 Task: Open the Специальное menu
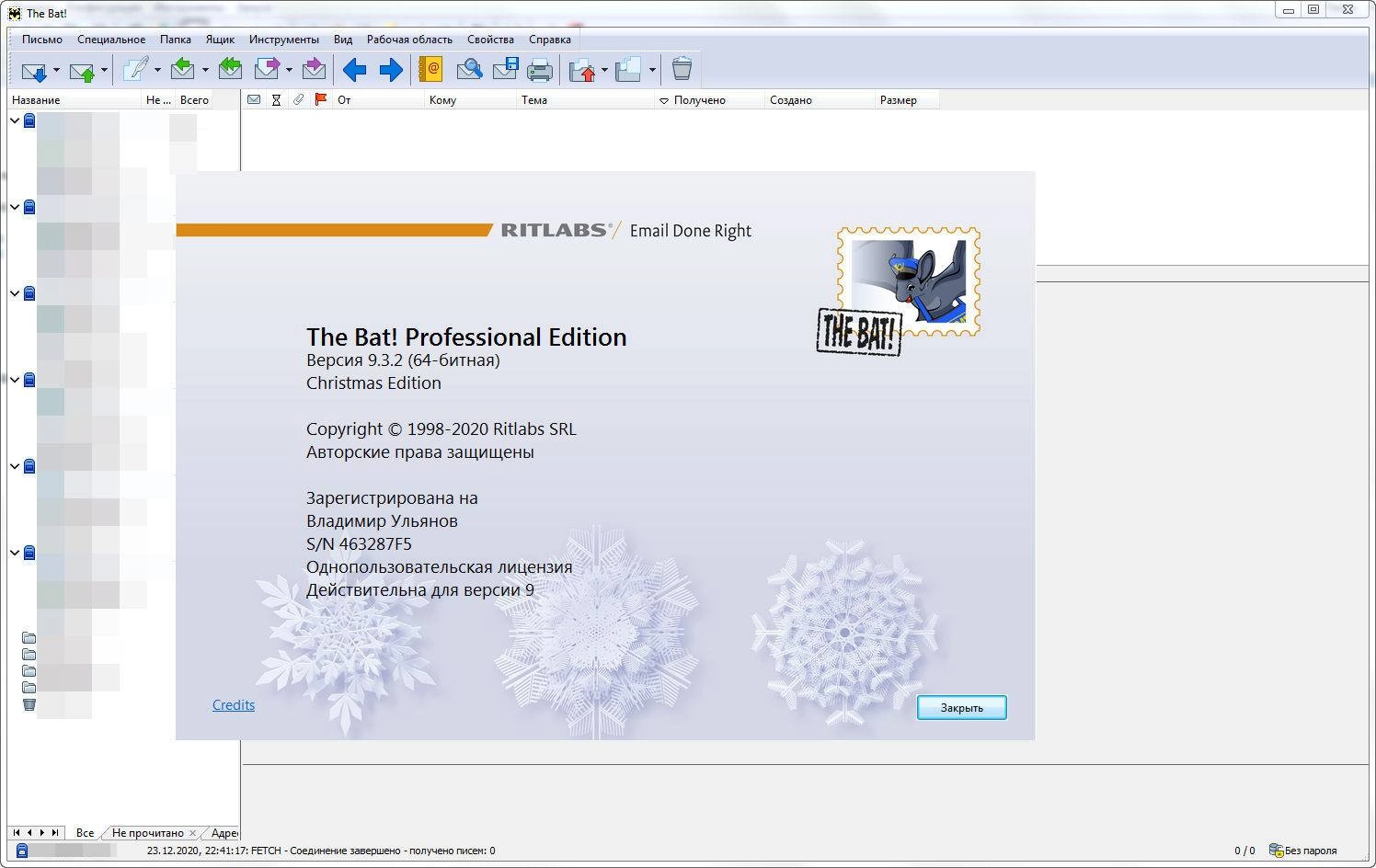[x=111, y=40]
